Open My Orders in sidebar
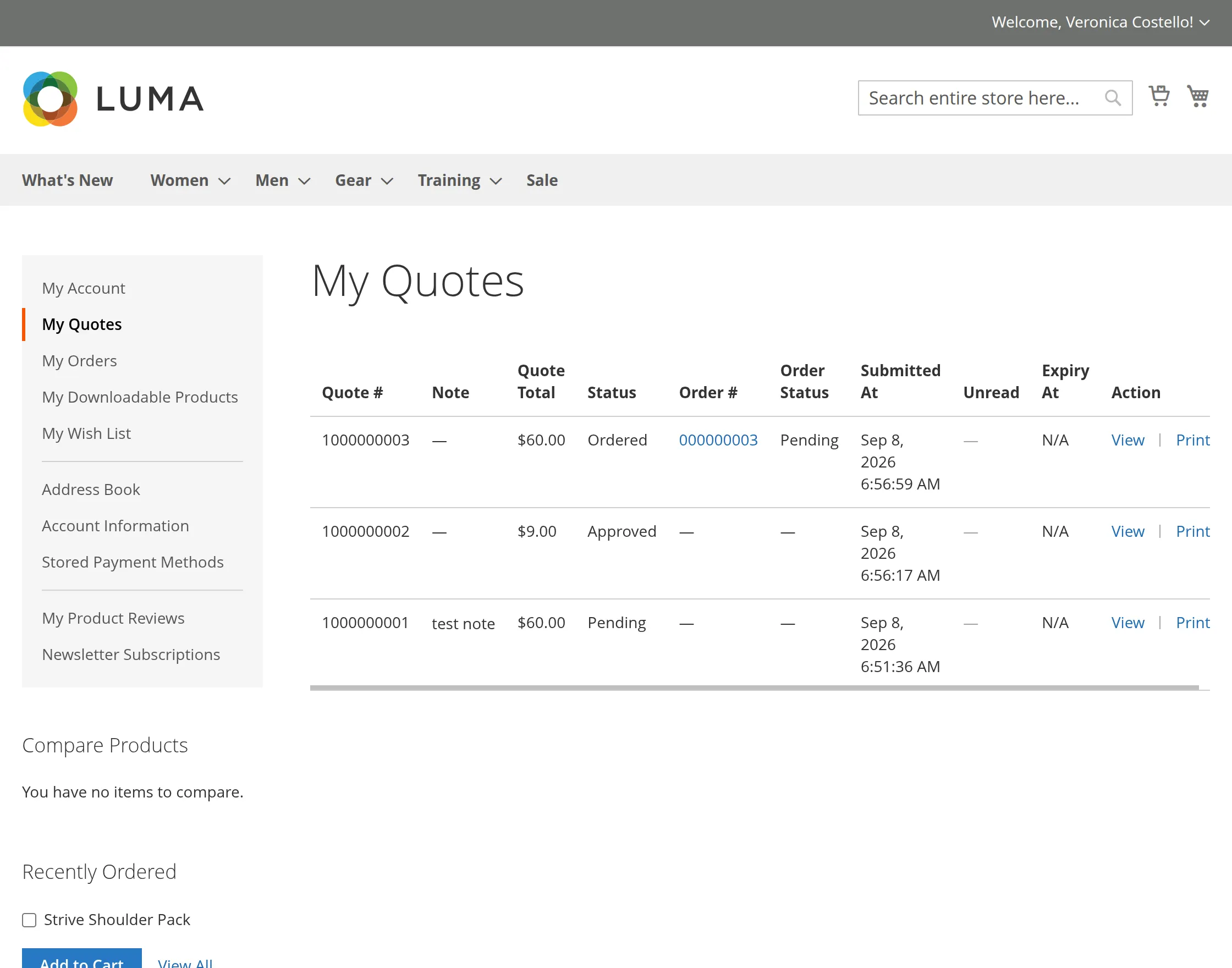1232x968 pixels. pos(79,360)
